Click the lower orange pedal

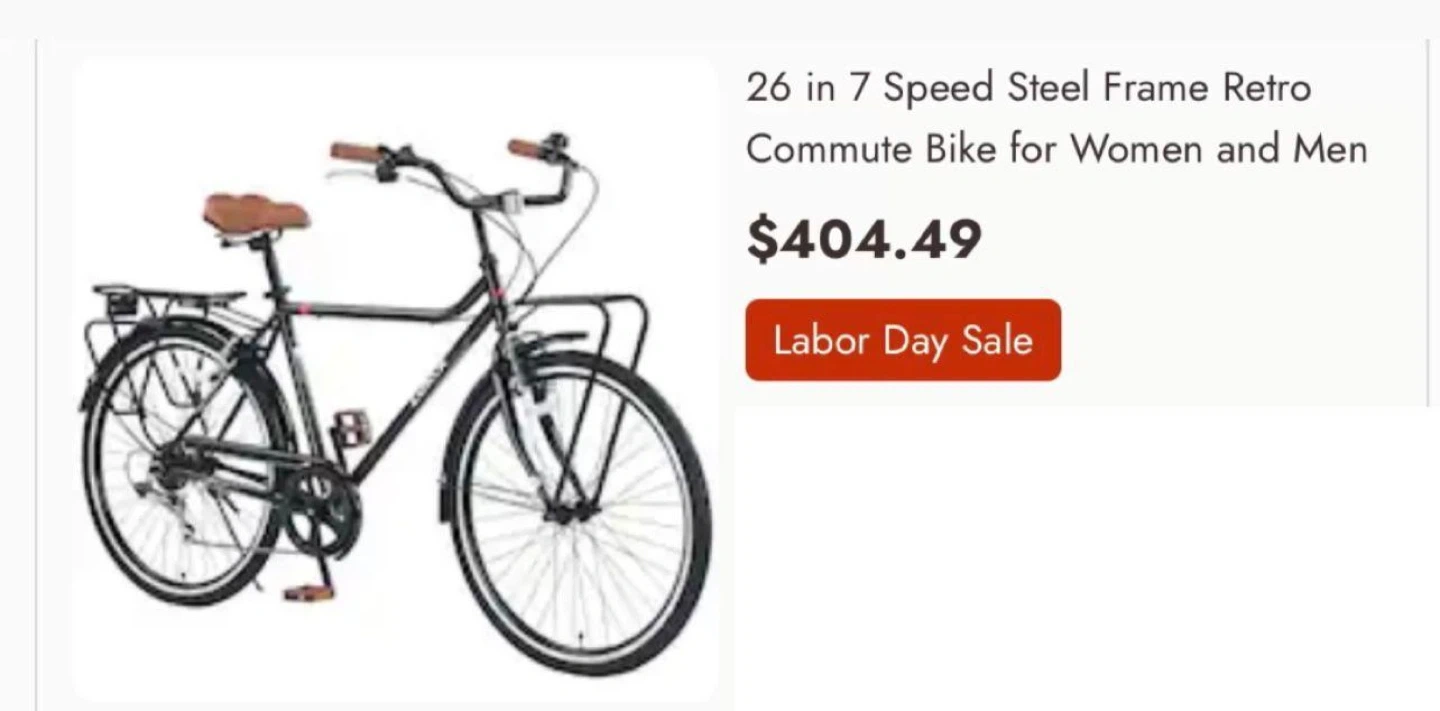point(308,593)
